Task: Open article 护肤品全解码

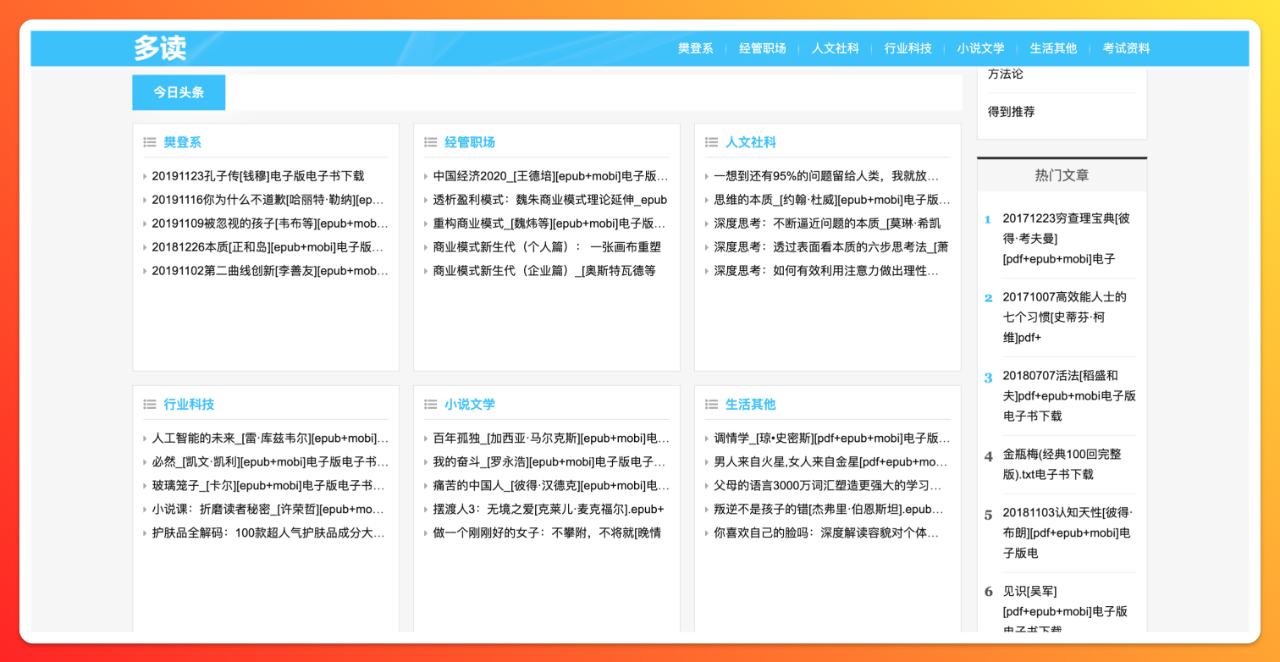Action: 268,533
